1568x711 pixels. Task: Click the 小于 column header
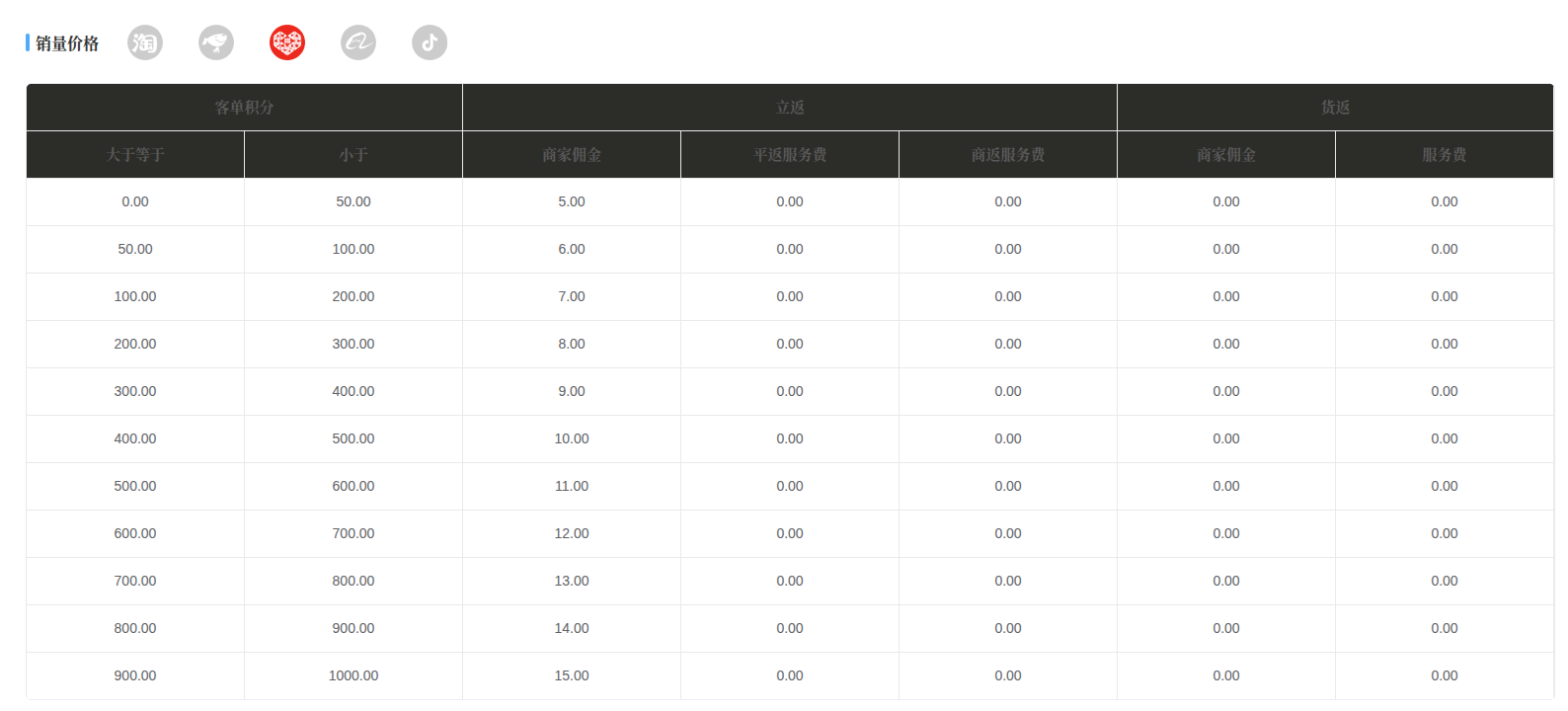click(x=353, y=155)
